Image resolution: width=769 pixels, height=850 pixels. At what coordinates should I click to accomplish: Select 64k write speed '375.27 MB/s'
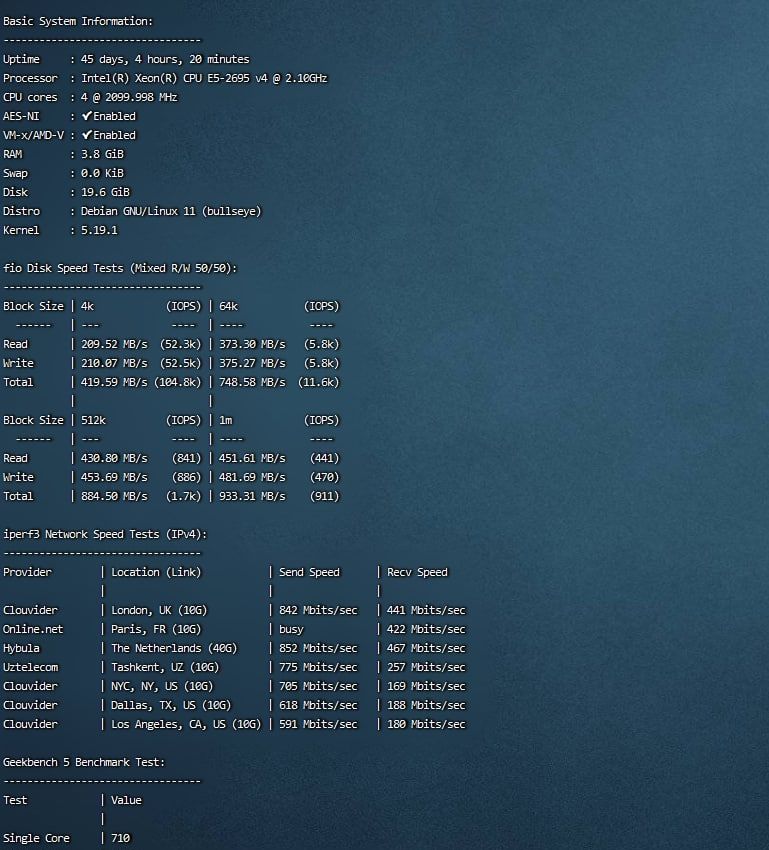coord(252,363)
